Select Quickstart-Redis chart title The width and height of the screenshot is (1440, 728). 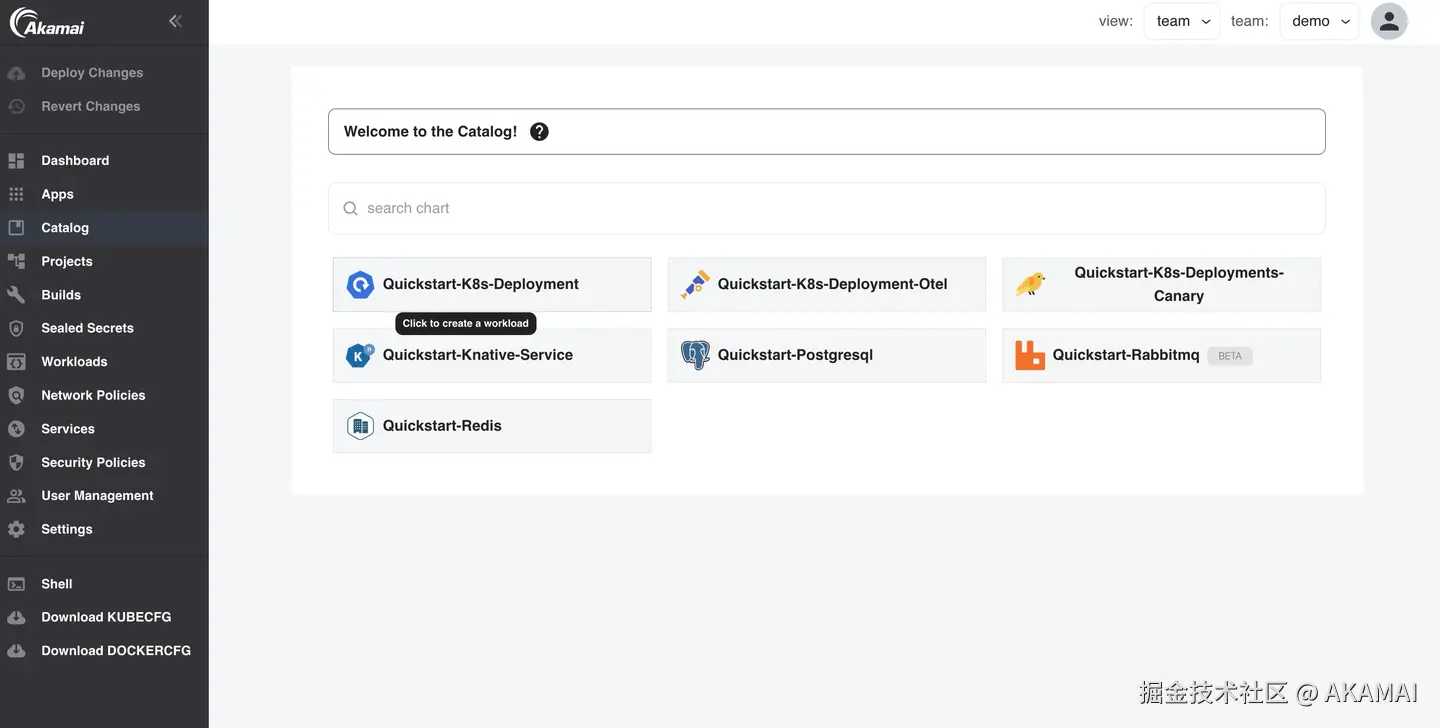(442, 426)
